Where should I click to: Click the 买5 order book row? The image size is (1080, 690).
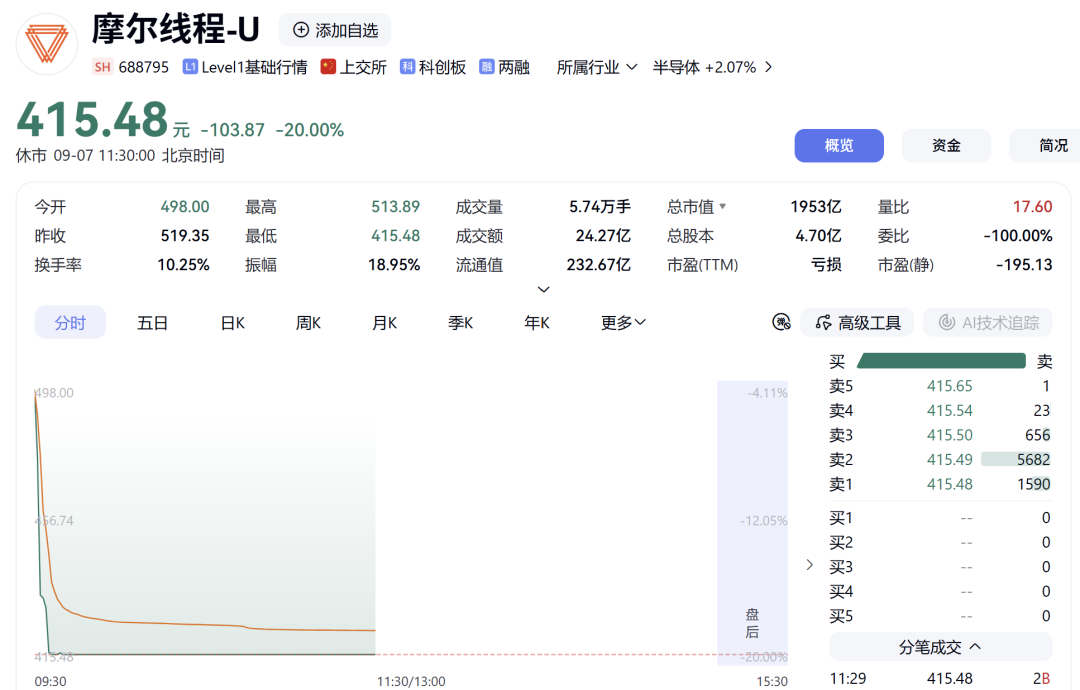coord(940,616)
